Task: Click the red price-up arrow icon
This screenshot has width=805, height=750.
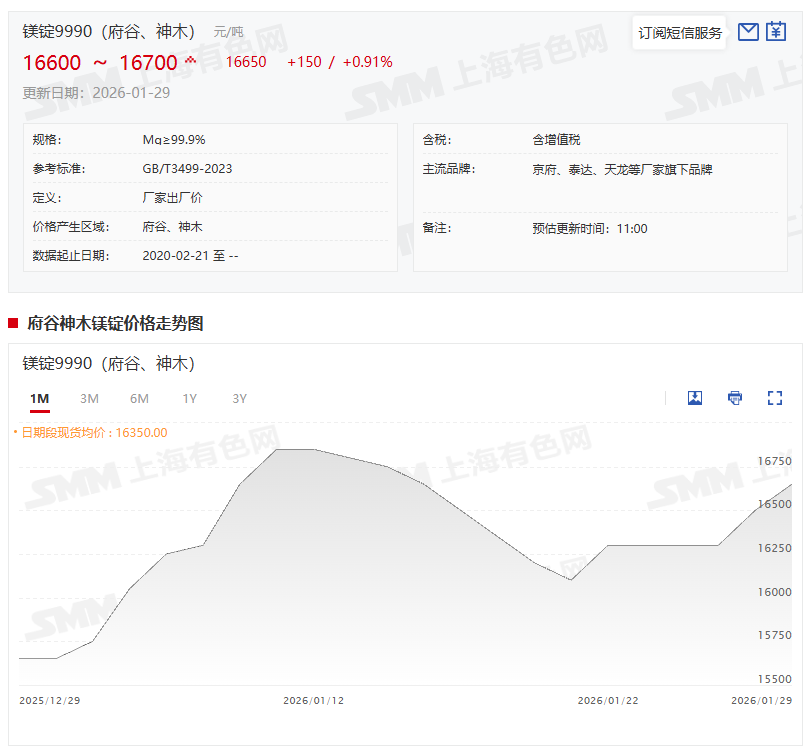Action: click(191, 61)
